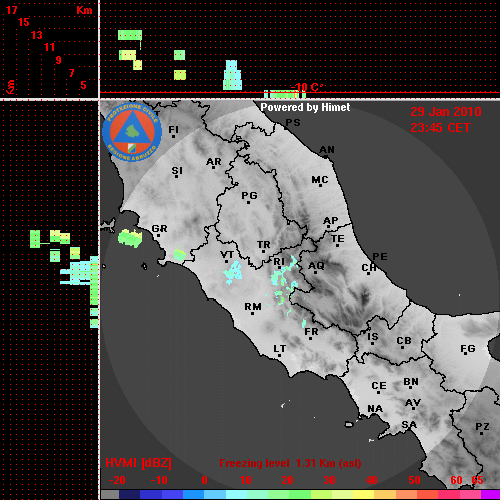
Task: Click the GR city label
Action: (x=159, y=229)
